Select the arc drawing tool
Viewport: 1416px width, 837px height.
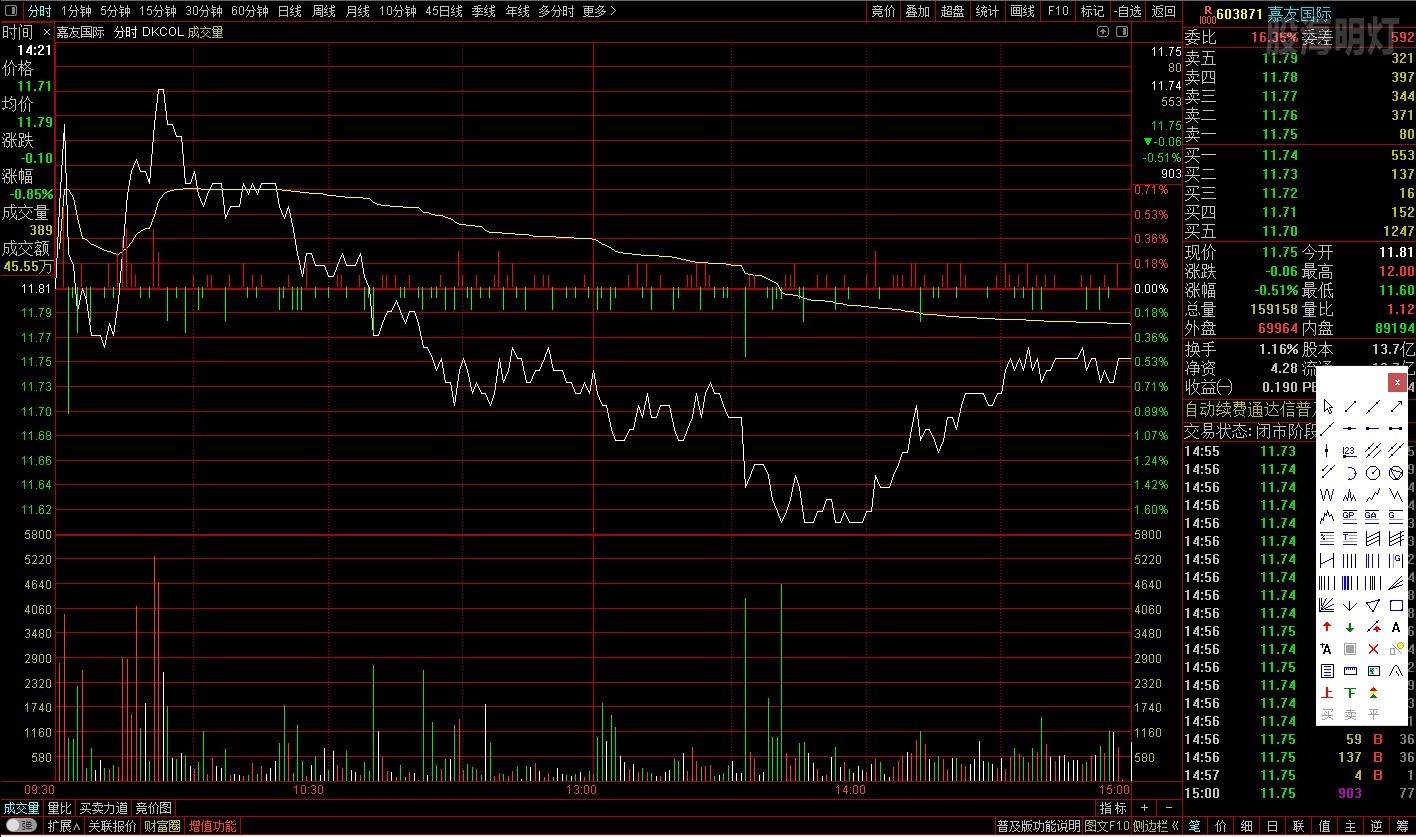click(x=1350, y=472)
